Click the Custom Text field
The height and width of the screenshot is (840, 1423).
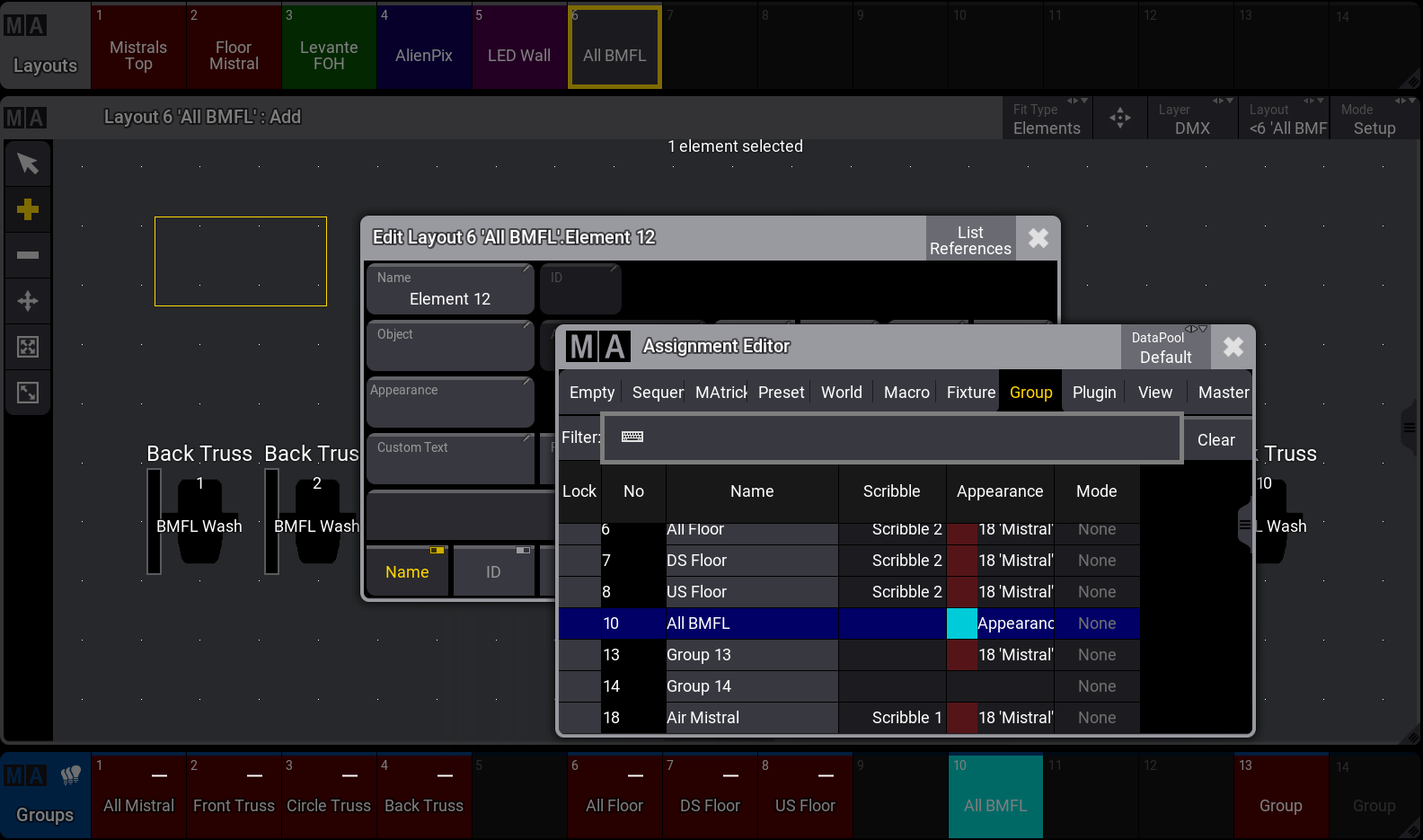coord(450,459)
